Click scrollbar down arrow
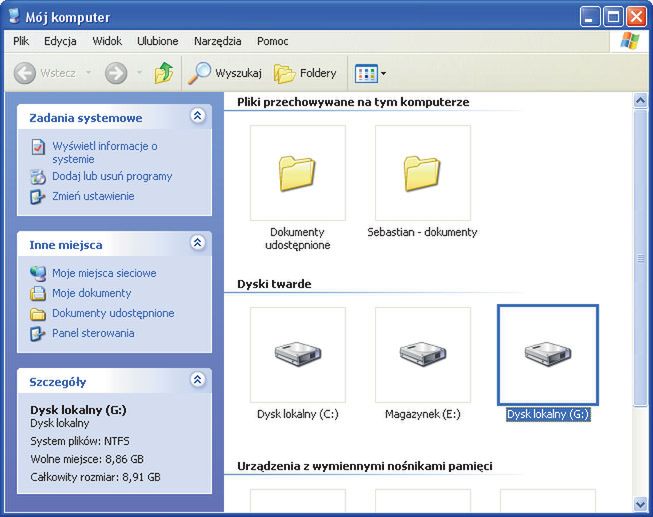The width and height of the screenshot is (653, 517). pyautogui.click(x=641, y=505)
